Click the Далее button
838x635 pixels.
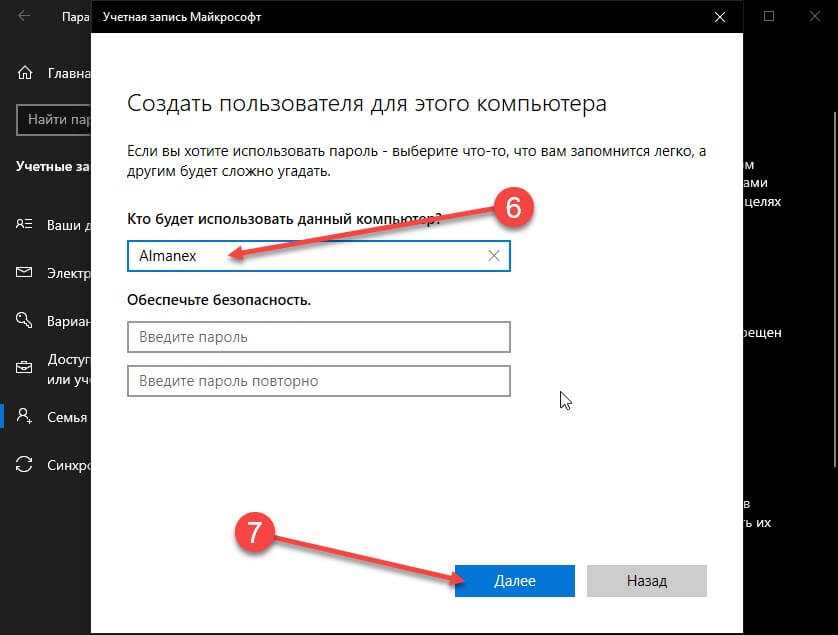[515, 580]
